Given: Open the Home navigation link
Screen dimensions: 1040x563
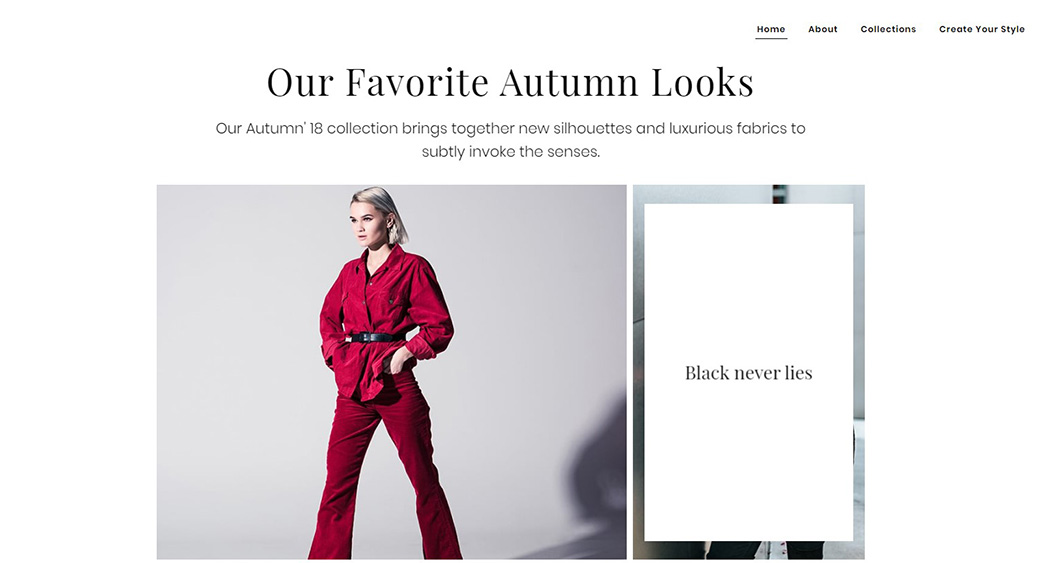Looking at the screenshot, I should [771, 29].
